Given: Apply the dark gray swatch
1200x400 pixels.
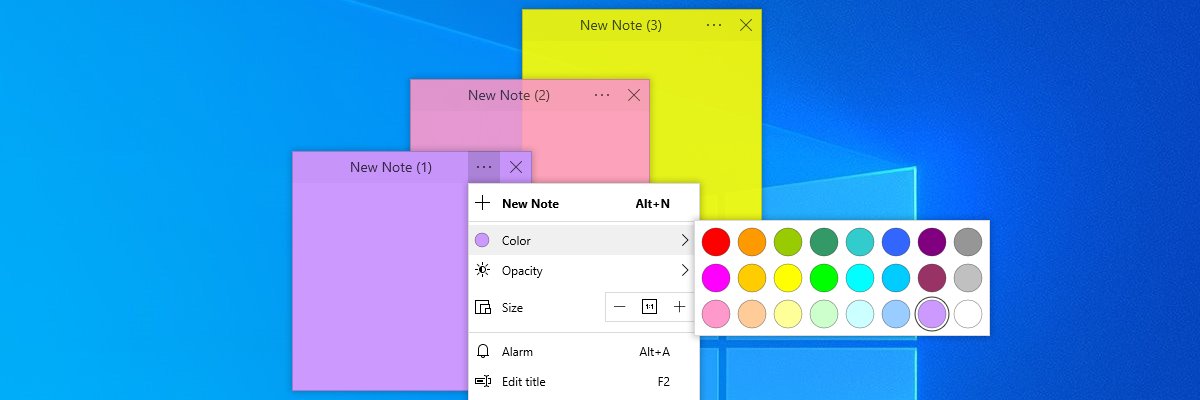Looking at the screenshot, I should coord(968,241).
